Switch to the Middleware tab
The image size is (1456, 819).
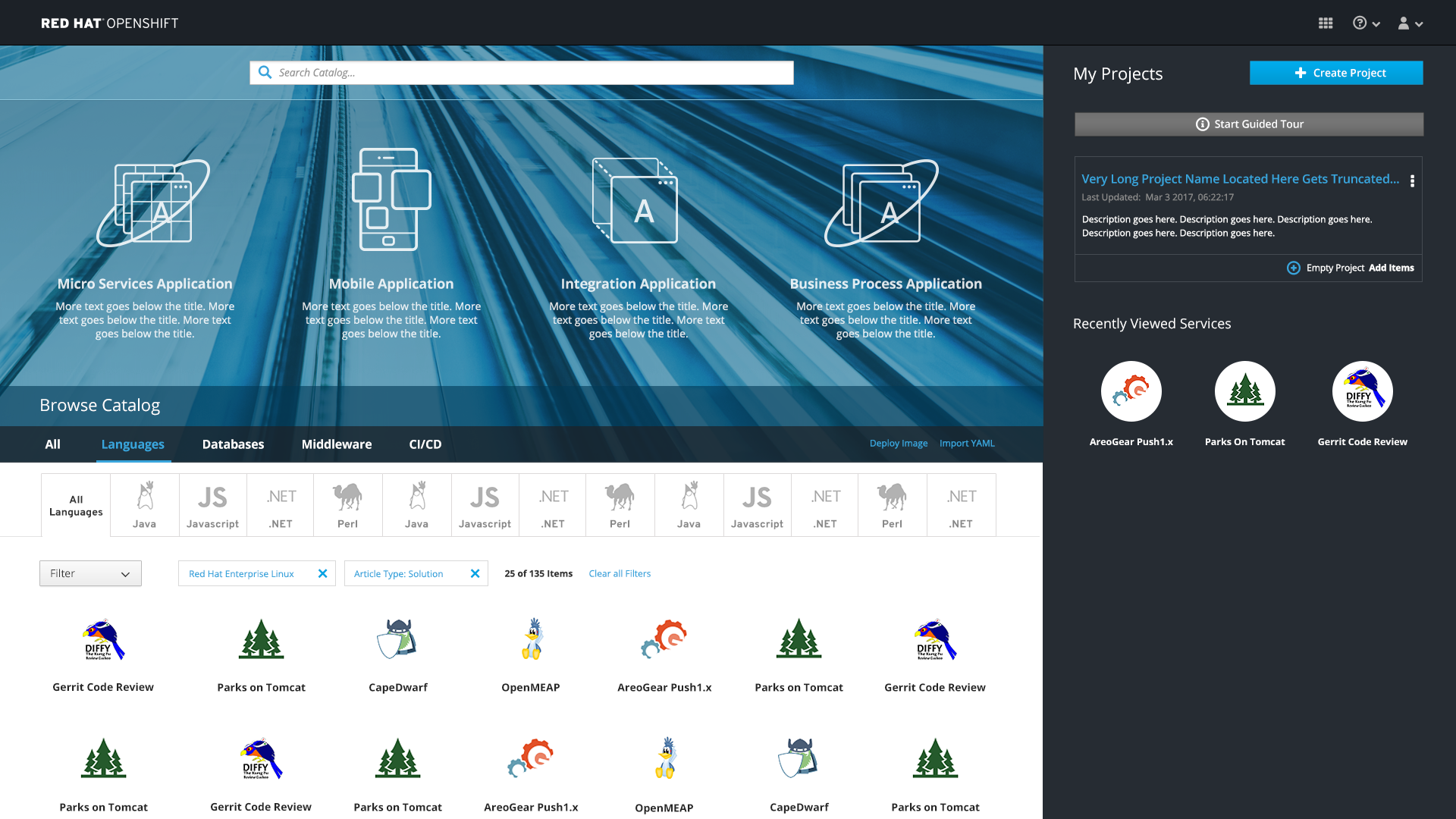tap(336, 444)
